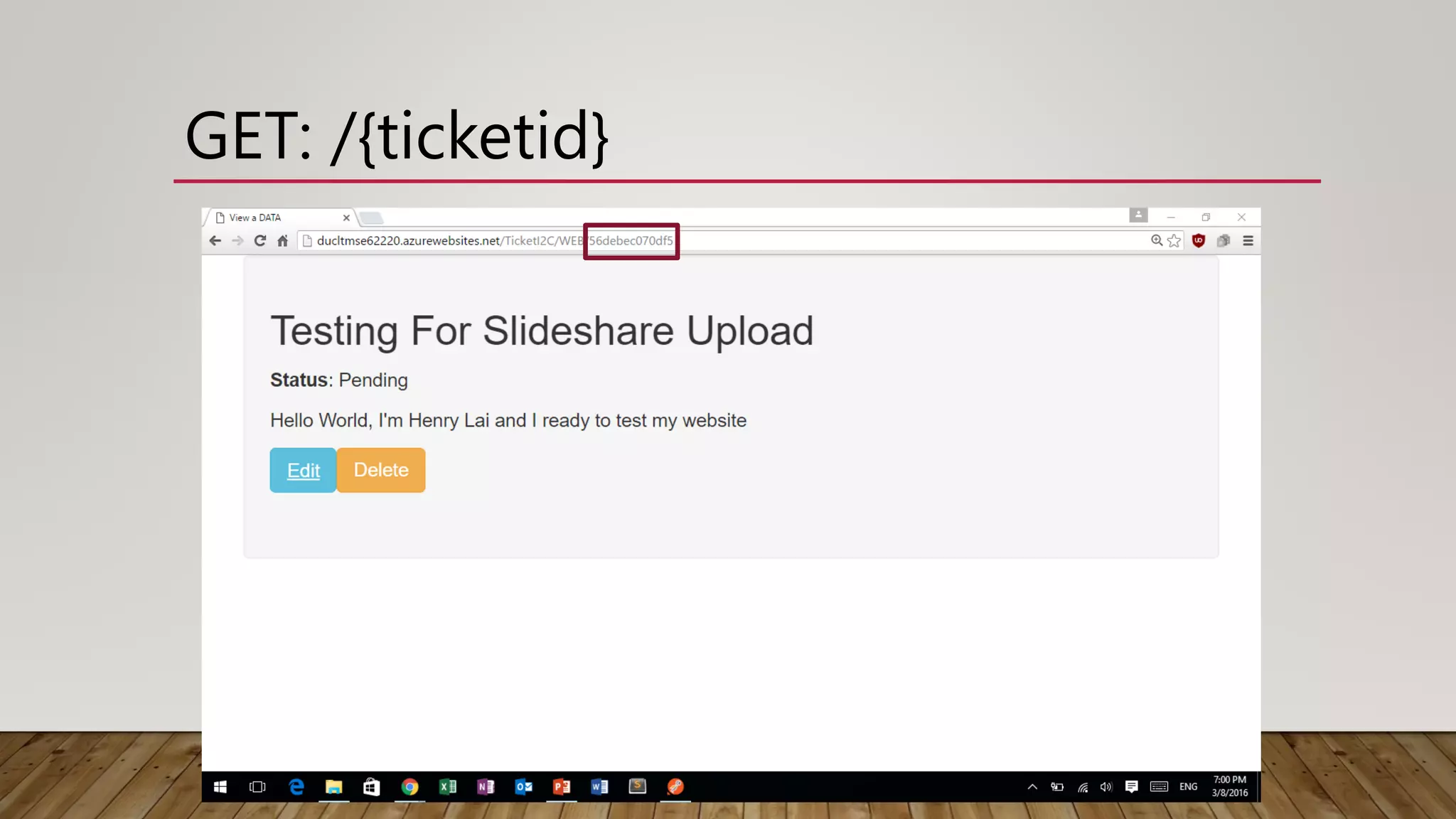The height and width of the screenshot is (819, 1456).
Task: Change ENG input language
Action: (1188, 786)
